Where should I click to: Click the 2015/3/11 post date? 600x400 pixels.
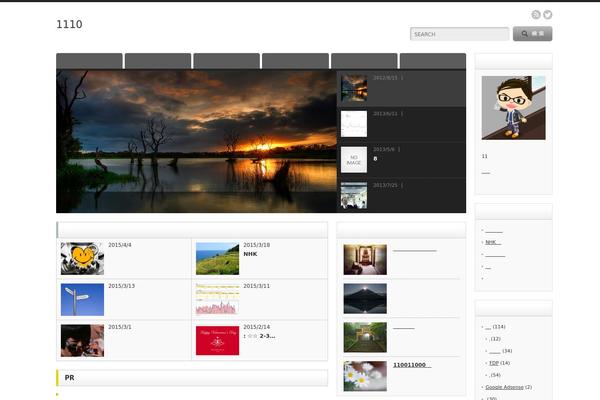coord(256,286)
